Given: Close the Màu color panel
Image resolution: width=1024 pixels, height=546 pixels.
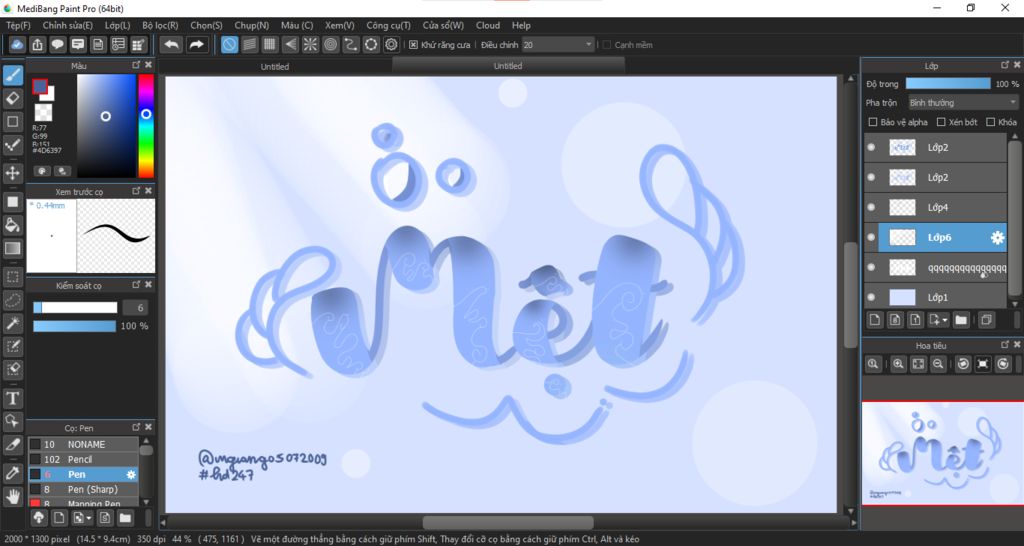Looking at the screenshot, I should [x=148, y=65].
